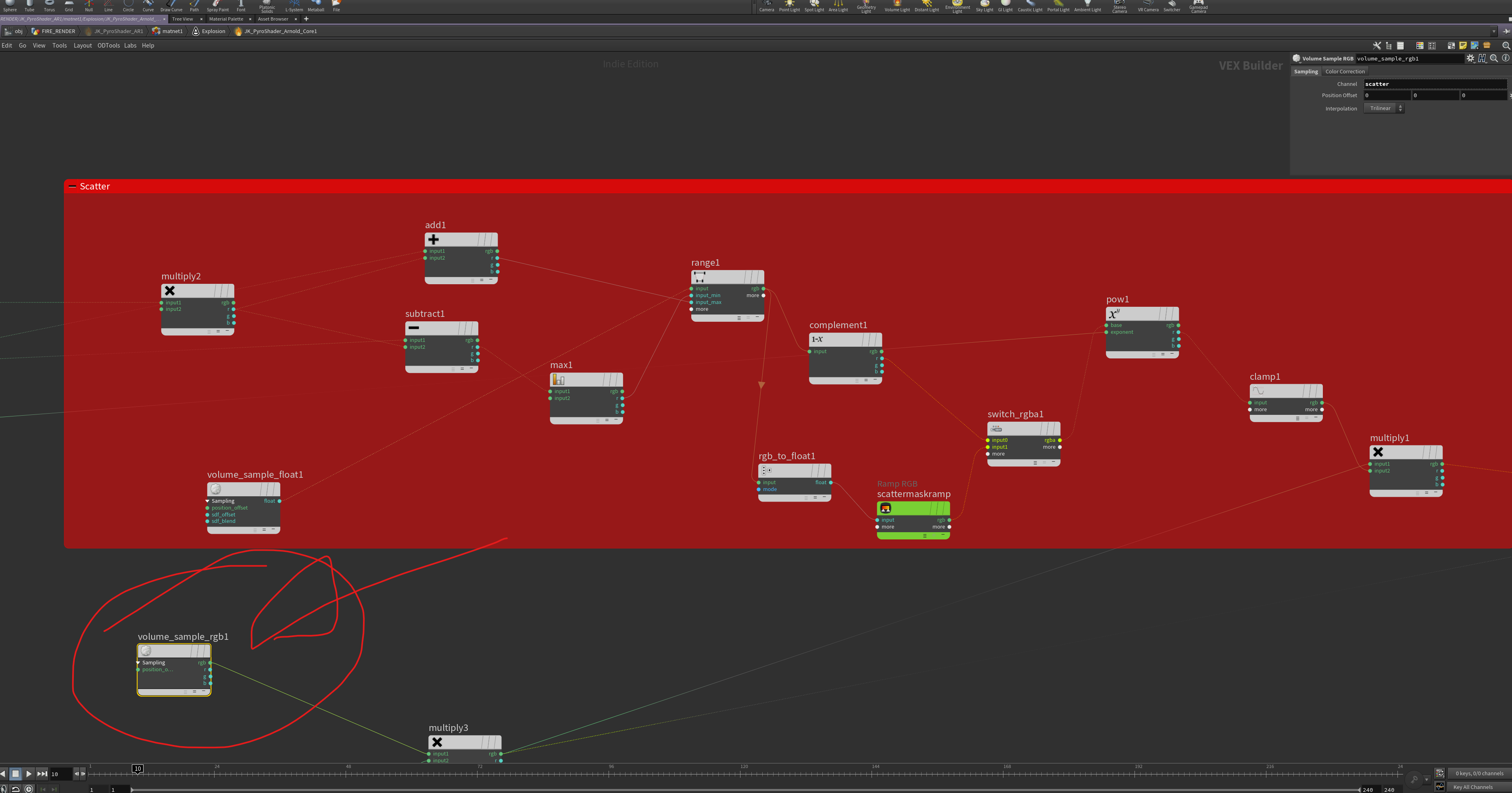Toggle the loop playback button
The width and height of the screenshot is (1512, 793).
point(16,789)
